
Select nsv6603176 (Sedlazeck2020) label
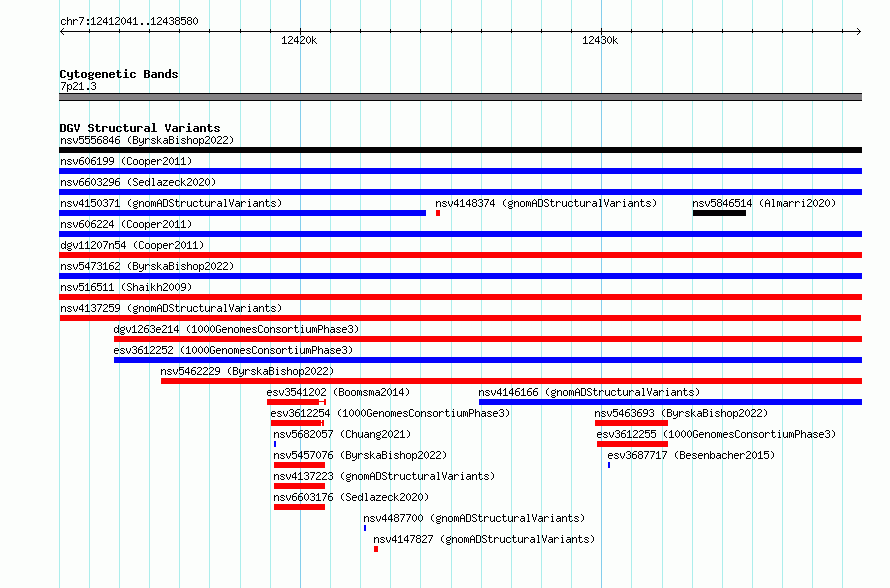click(351, 497)
